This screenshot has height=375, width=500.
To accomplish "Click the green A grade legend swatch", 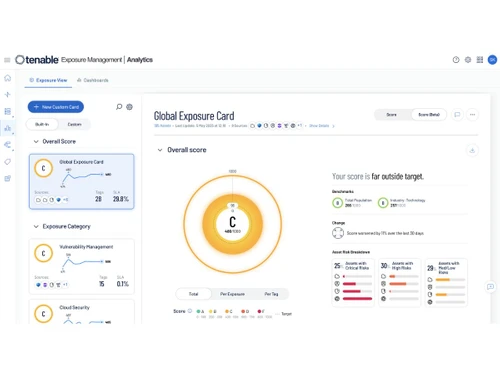I will [198, 311].
